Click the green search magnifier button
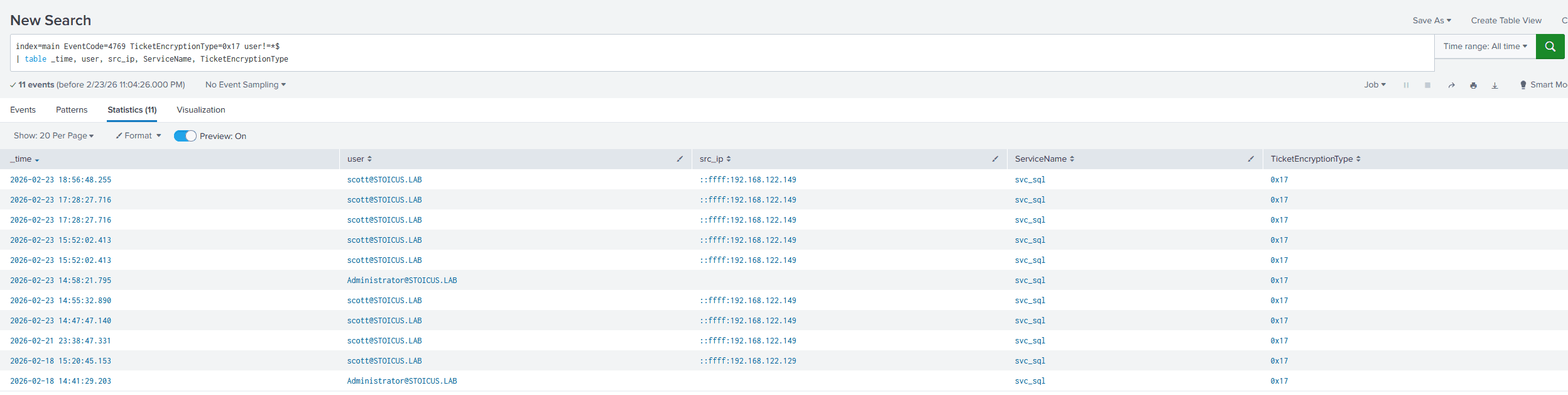Screen dimensions: 1568x395 tap(1550, 47)
